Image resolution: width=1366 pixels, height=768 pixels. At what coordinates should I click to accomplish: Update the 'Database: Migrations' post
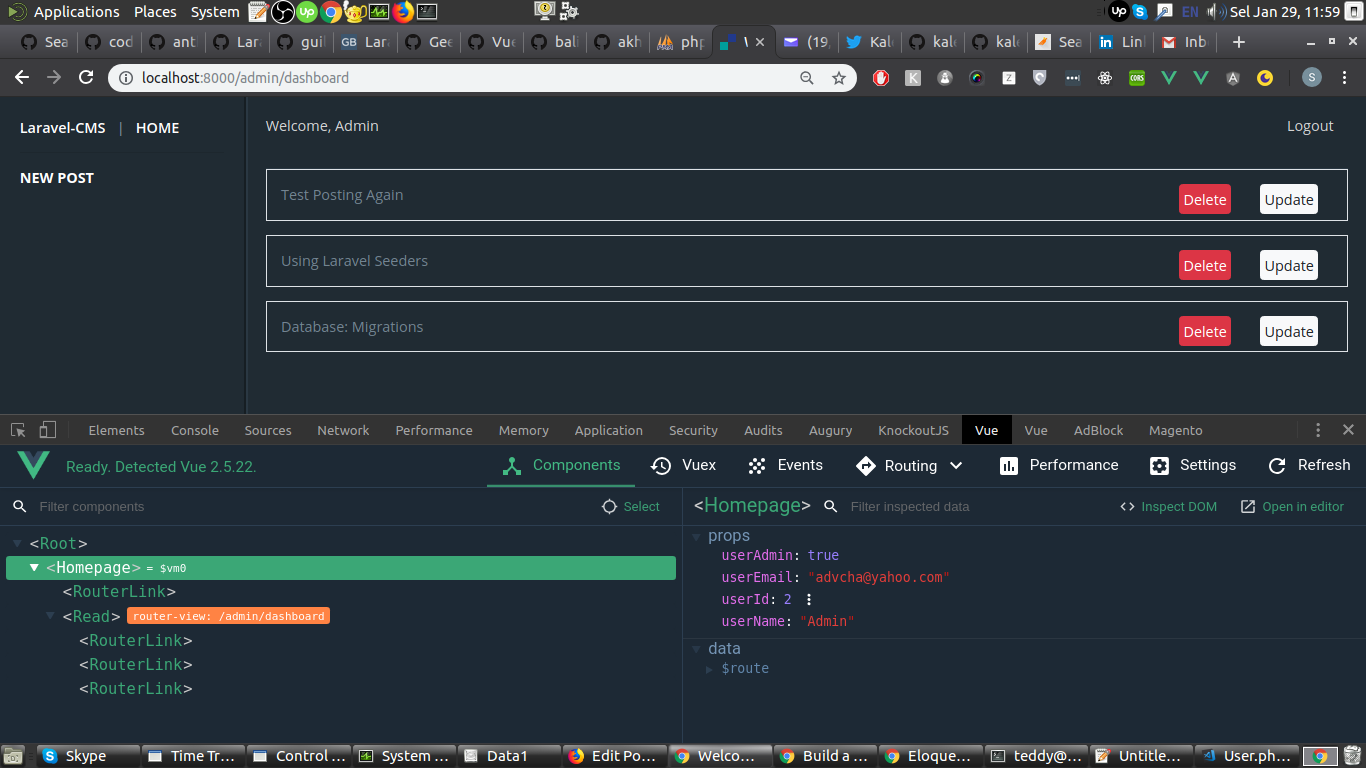click(1288, 332)
